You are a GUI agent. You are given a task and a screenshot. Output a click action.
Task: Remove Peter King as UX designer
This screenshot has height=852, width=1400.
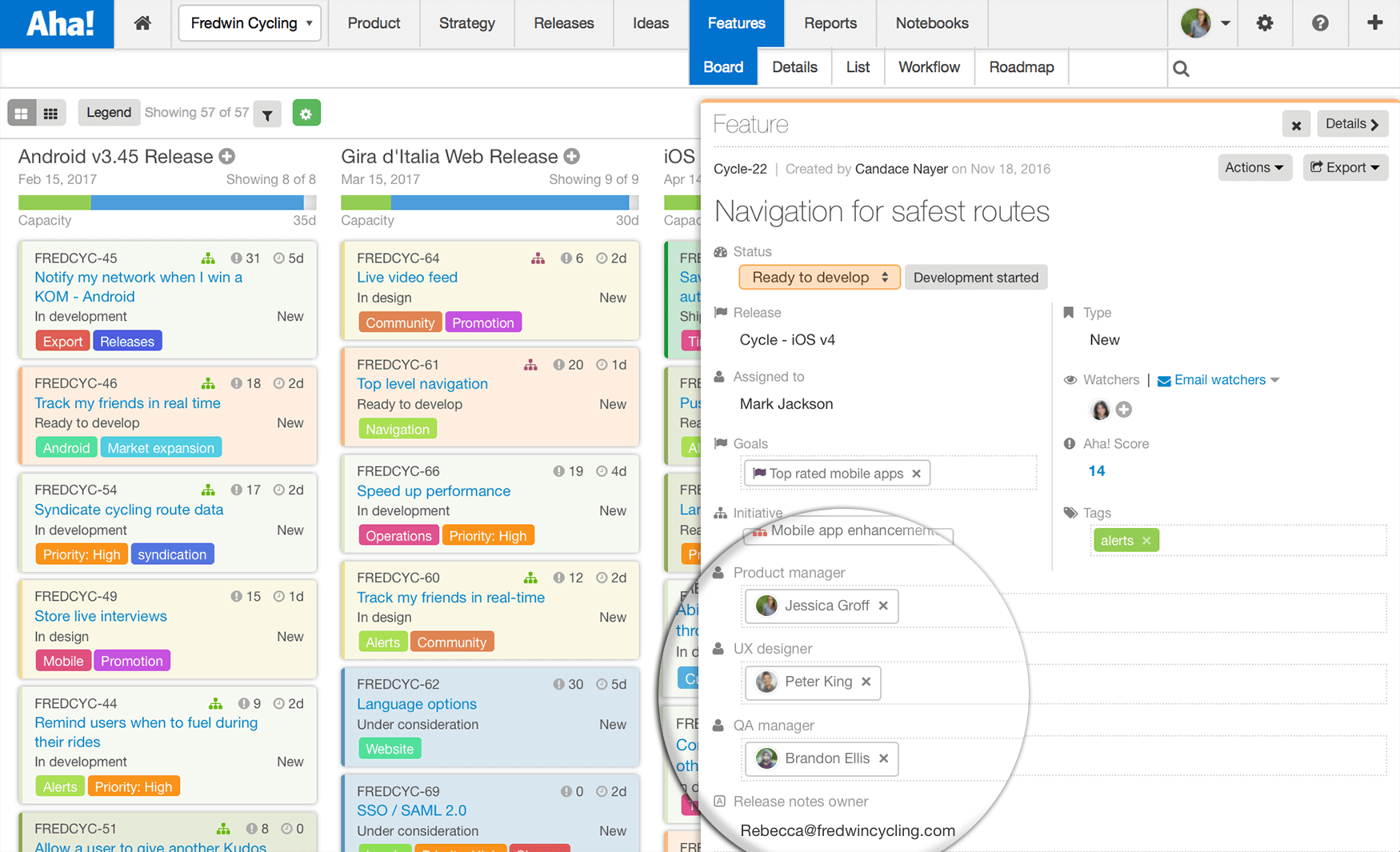click(x=866, y=682)
